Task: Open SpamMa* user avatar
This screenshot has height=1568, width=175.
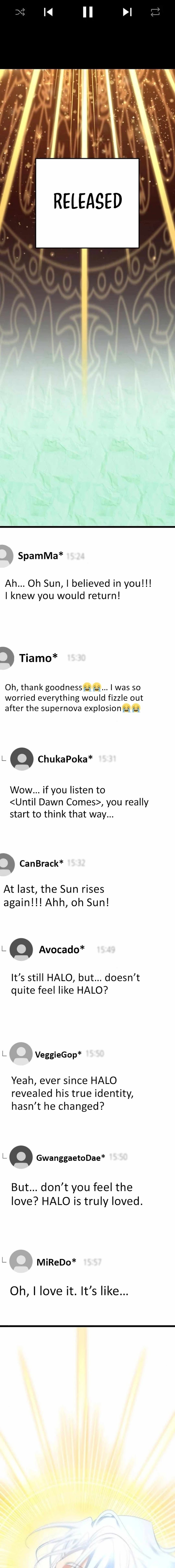Action: (x=4, y=556)
